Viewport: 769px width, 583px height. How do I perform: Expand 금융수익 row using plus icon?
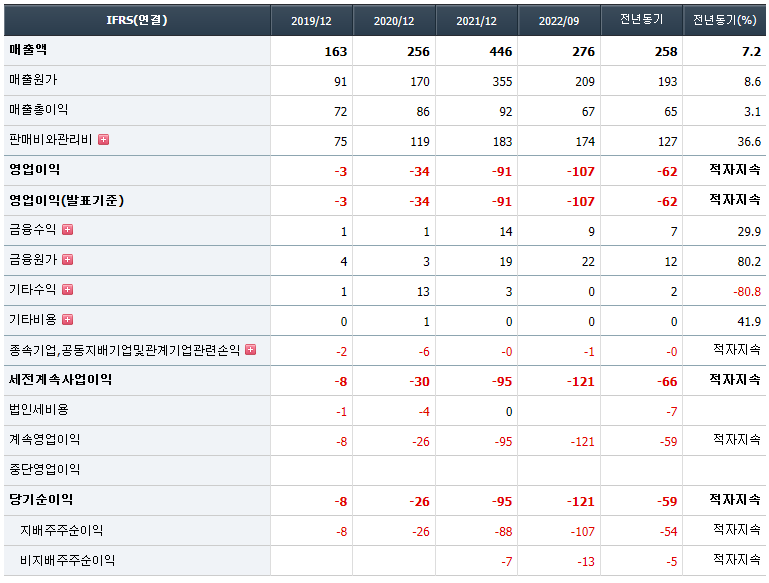(68, 229)
